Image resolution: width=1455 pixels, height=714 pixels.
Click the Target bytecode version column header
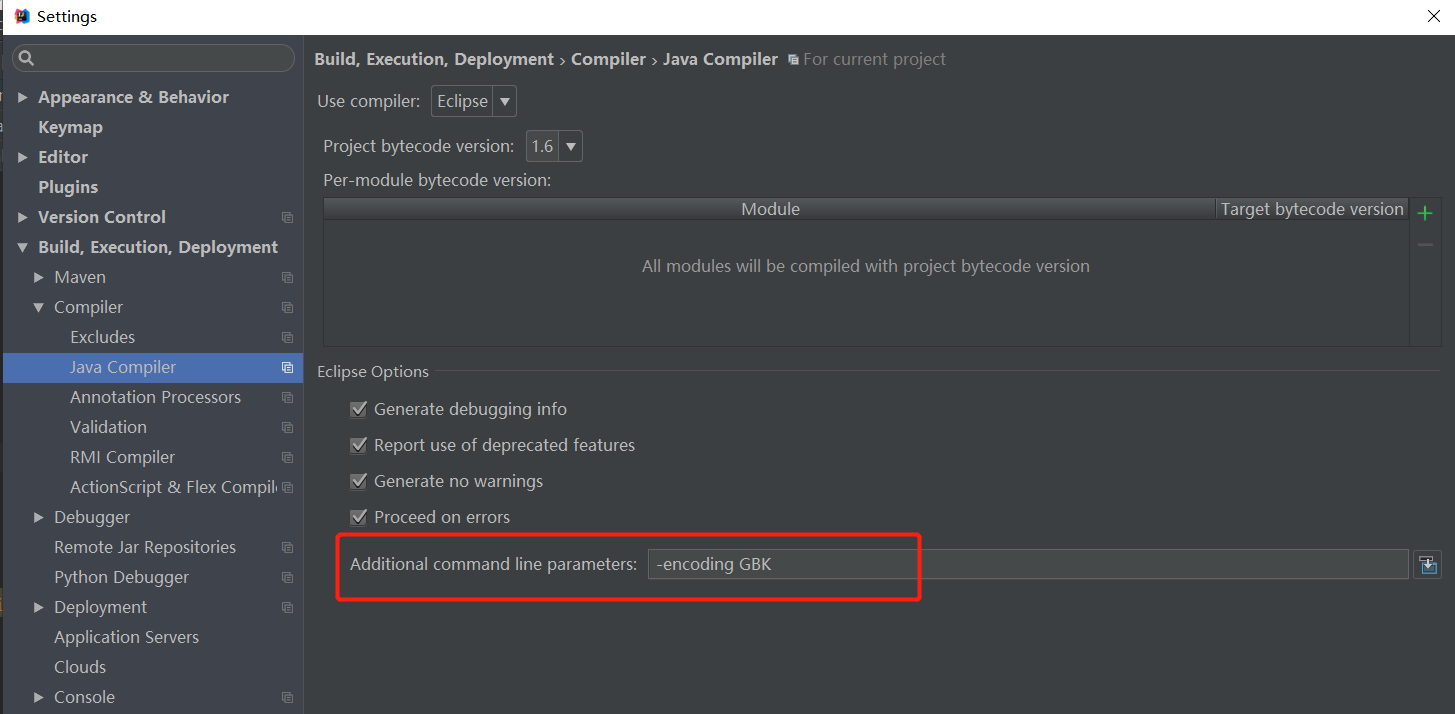1311,209
